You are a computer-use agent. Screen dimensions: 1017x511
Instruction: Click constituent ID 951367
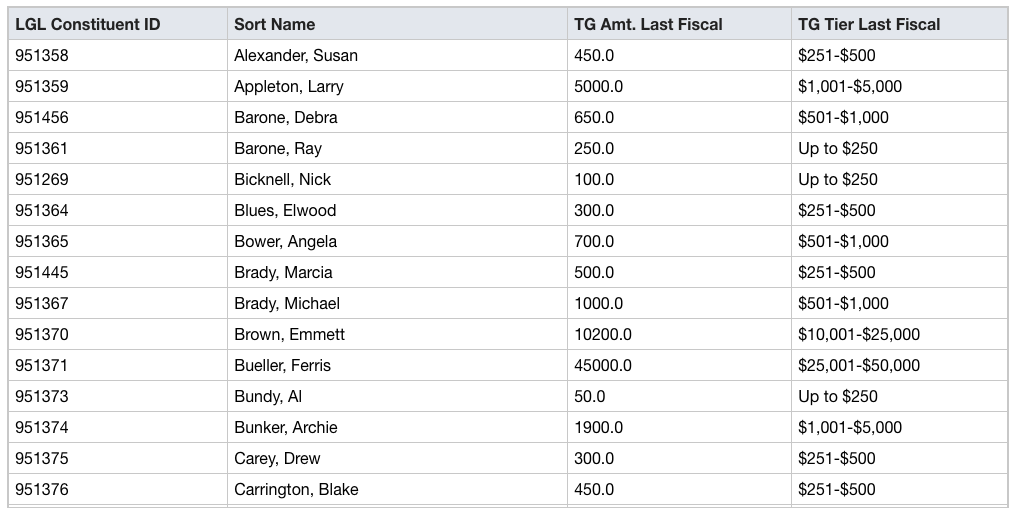[x=42, y=304]
